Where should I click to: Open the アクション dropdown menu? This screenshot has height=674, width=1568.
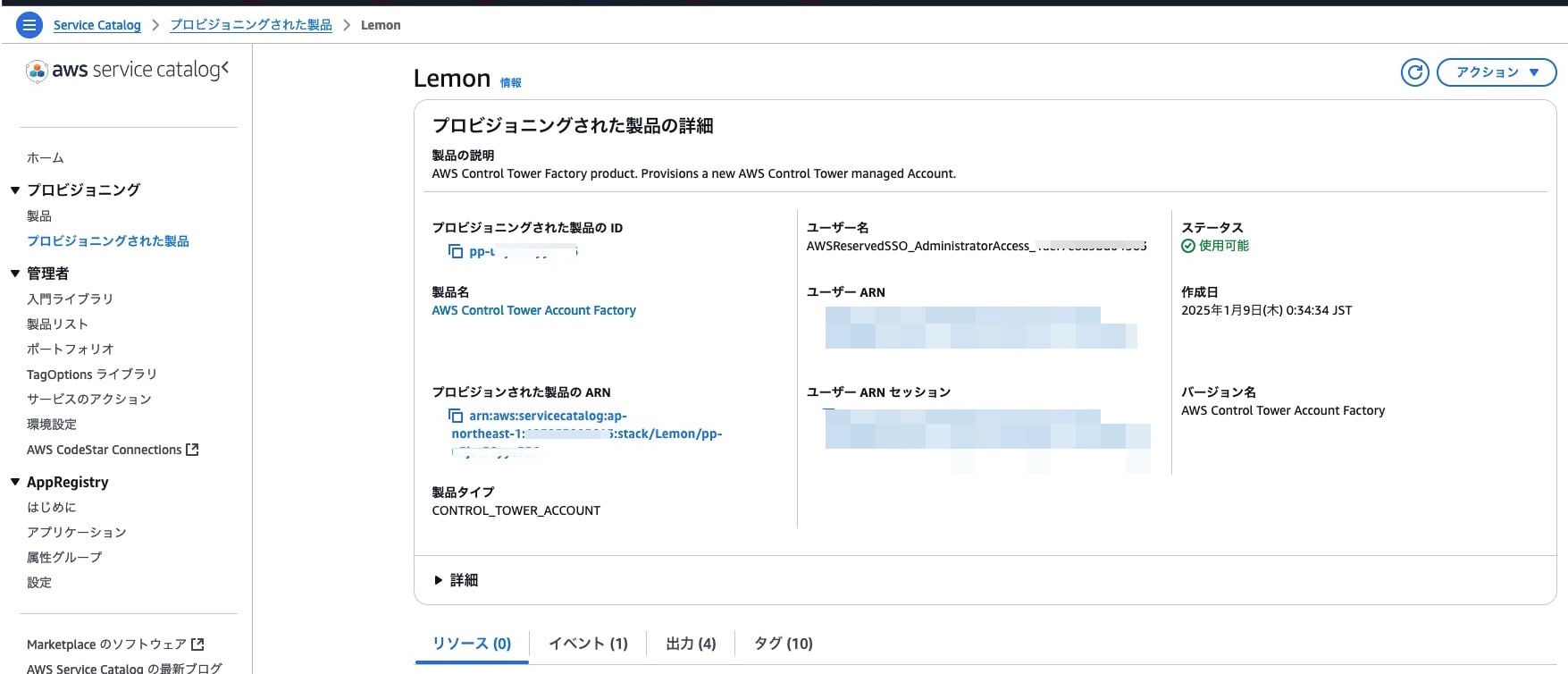(1497, 72)
